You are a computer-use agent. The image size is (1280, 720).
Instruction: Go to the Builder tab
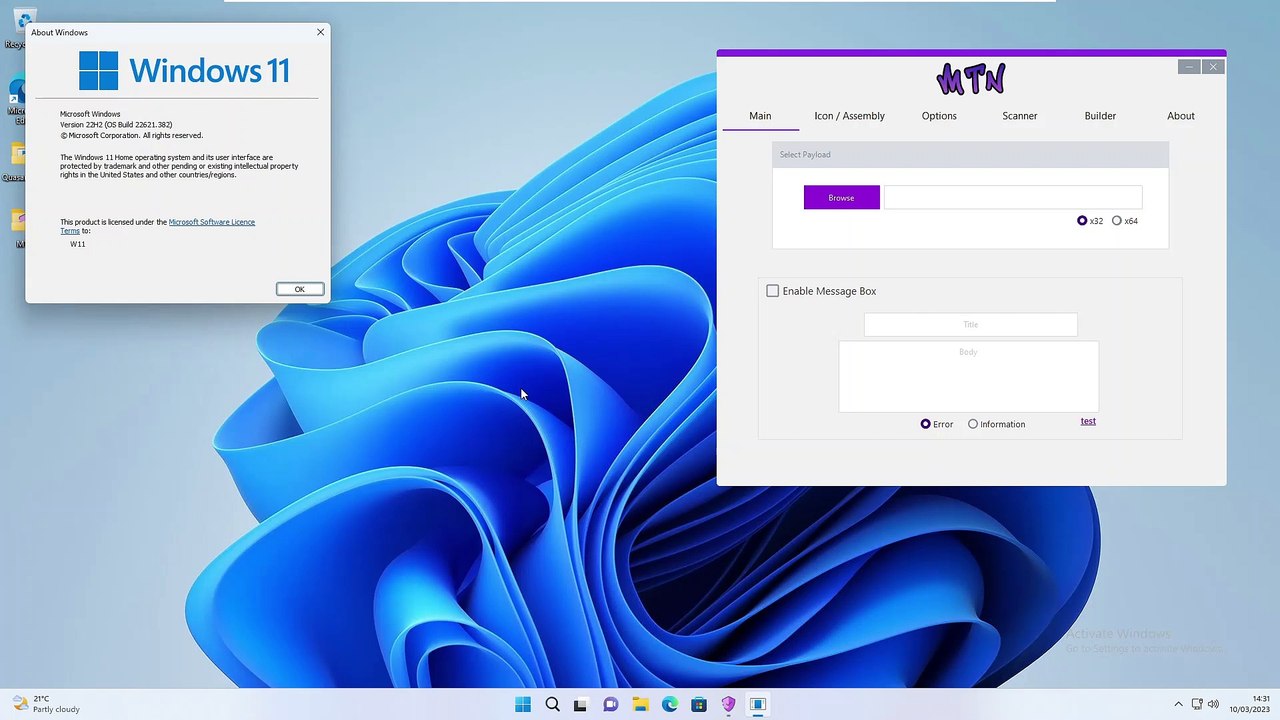tap(1100, 116)
